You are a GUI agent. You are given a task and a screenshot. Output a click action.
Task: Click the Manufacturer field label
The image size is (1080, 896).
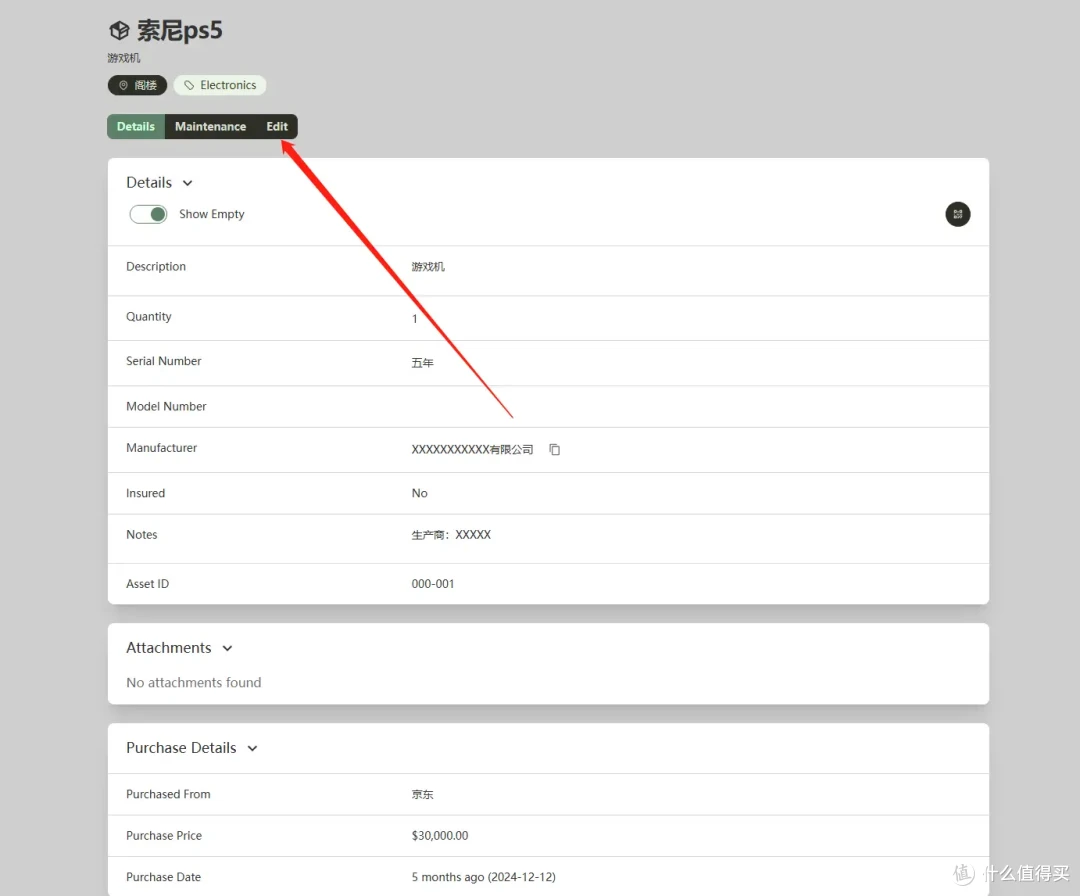(x=161, y=448)
